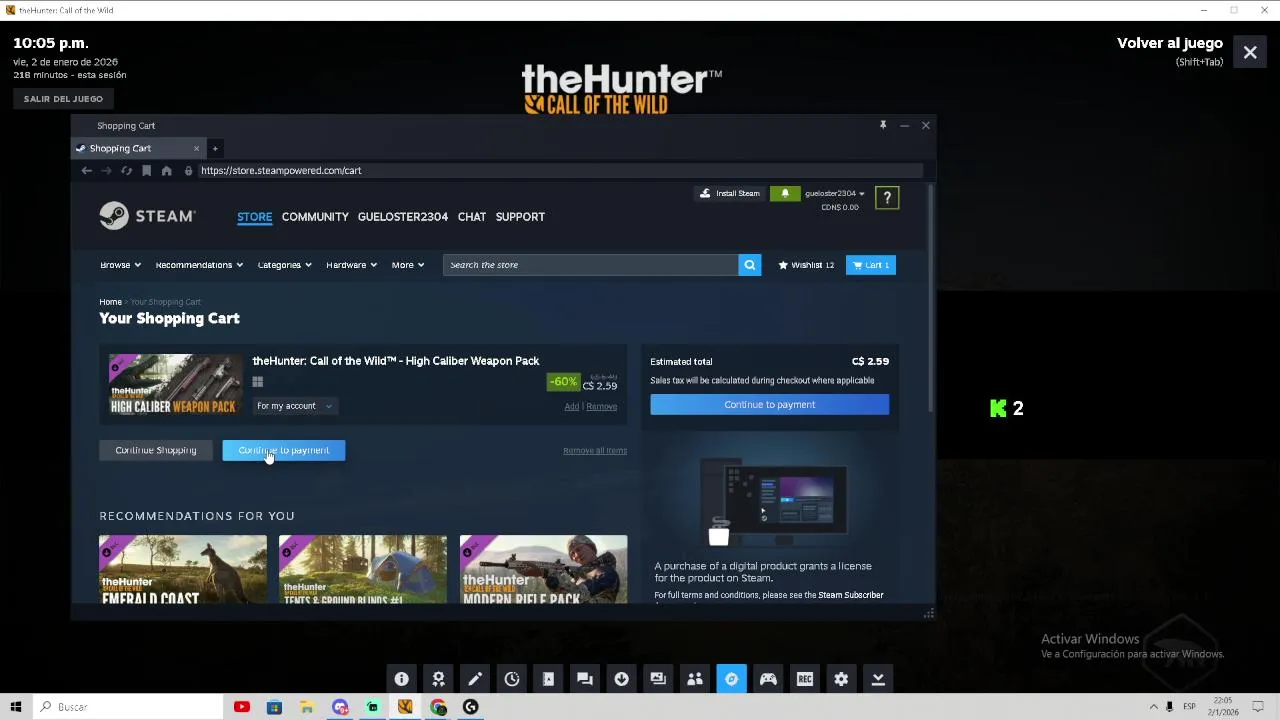
Task: Click the Add link for the weapon pack
Action: 571,406
